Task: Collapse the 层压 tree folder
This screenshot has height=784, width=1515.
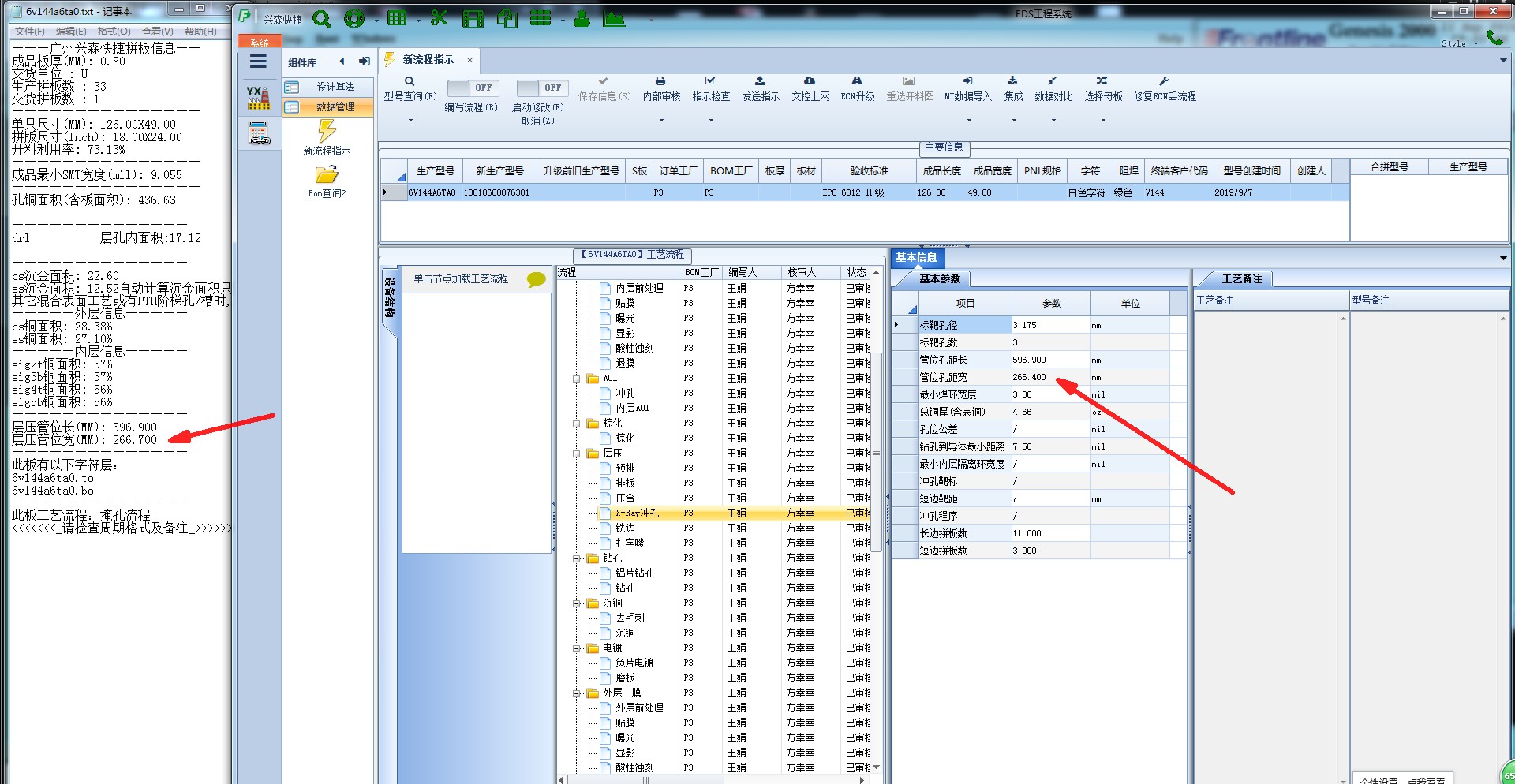Action: pos(578,454)
